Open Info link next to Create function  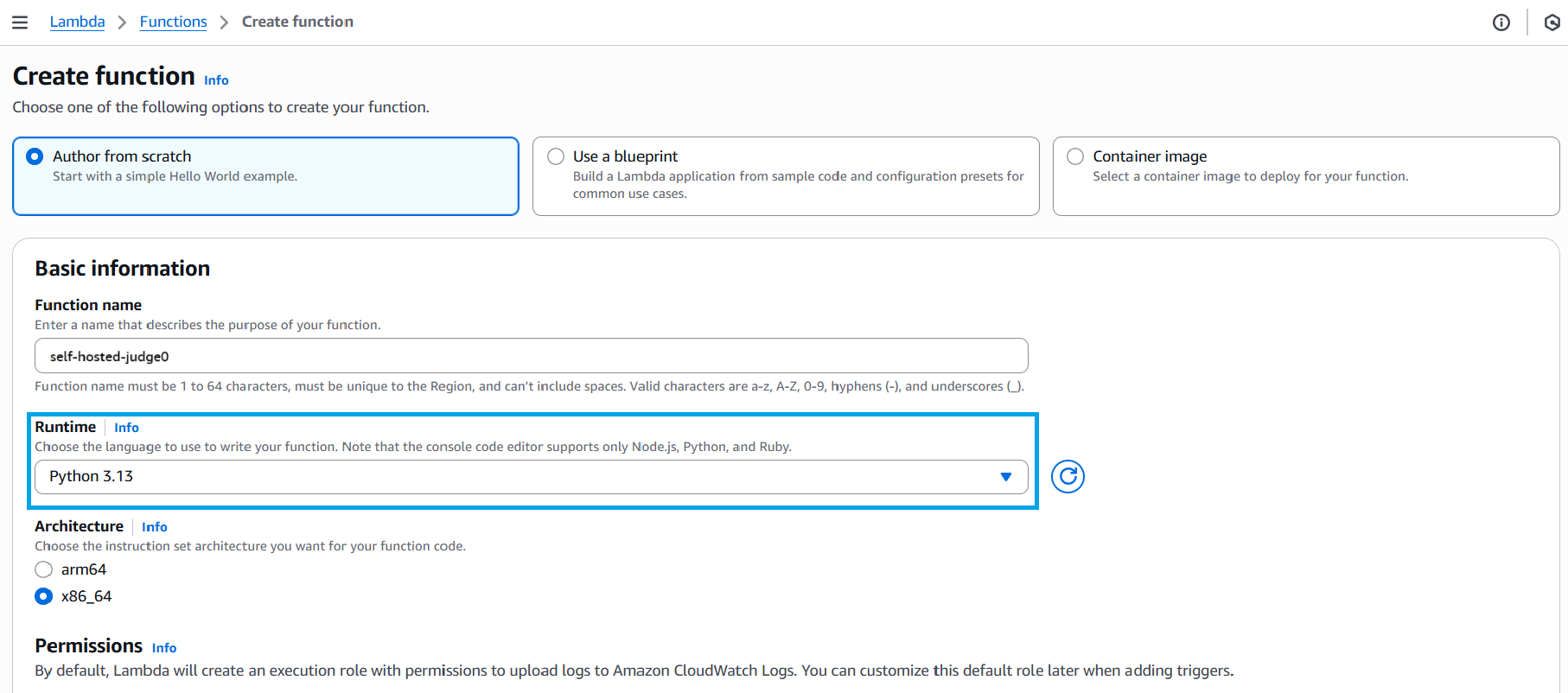click(x=216, y=80)
